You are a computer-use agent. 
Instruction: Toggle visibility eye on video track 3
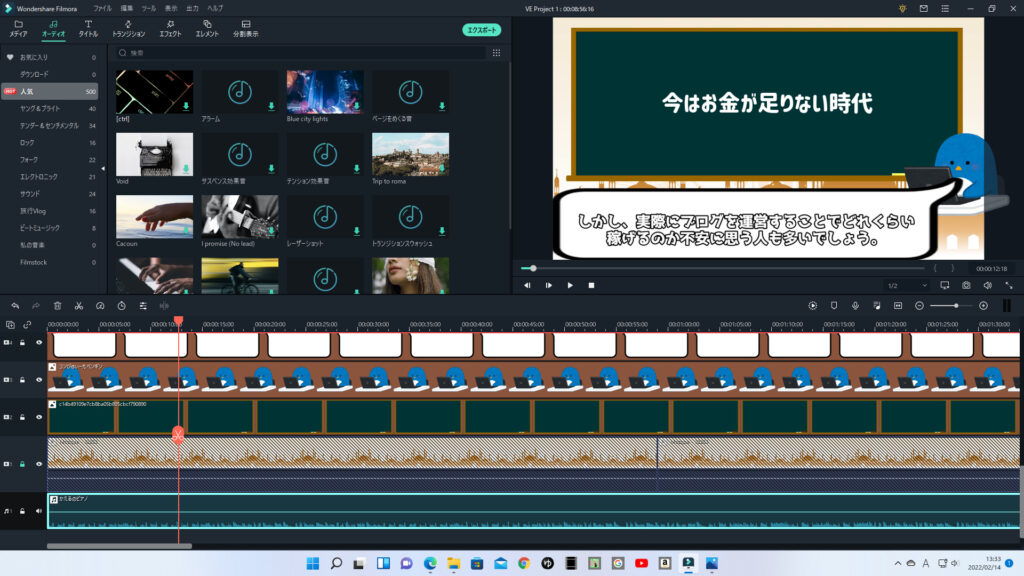pyautogui.click(x=39, y=379)
